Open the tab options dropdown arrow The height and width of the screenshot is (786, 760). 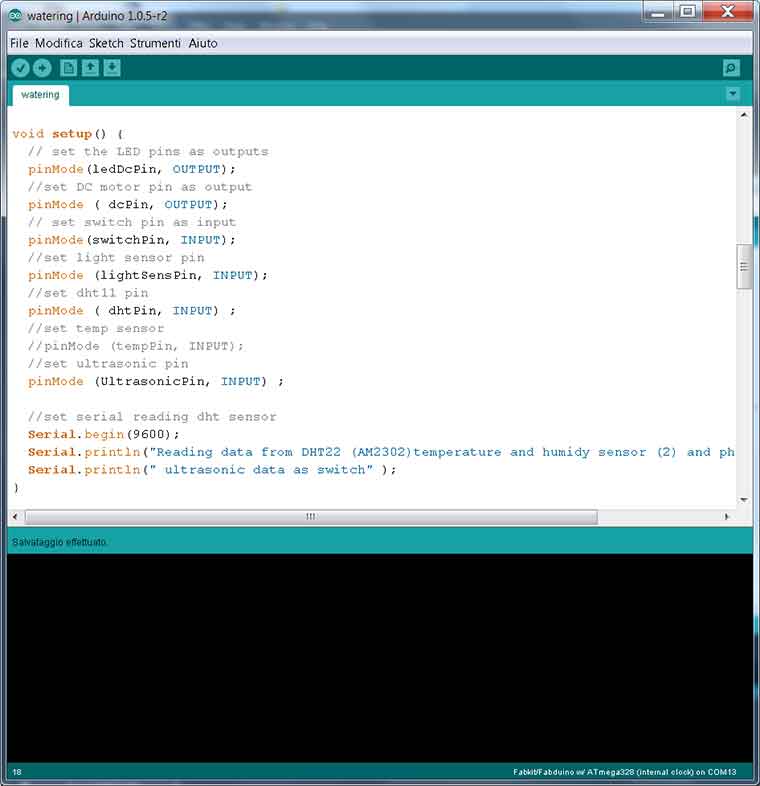(x=732, y=94)
